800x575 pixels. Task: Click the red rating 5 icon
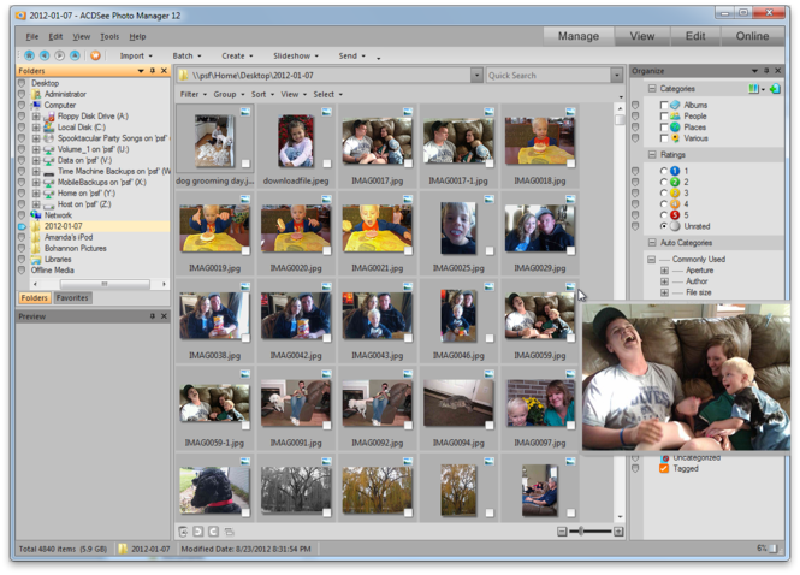(674, 214)
